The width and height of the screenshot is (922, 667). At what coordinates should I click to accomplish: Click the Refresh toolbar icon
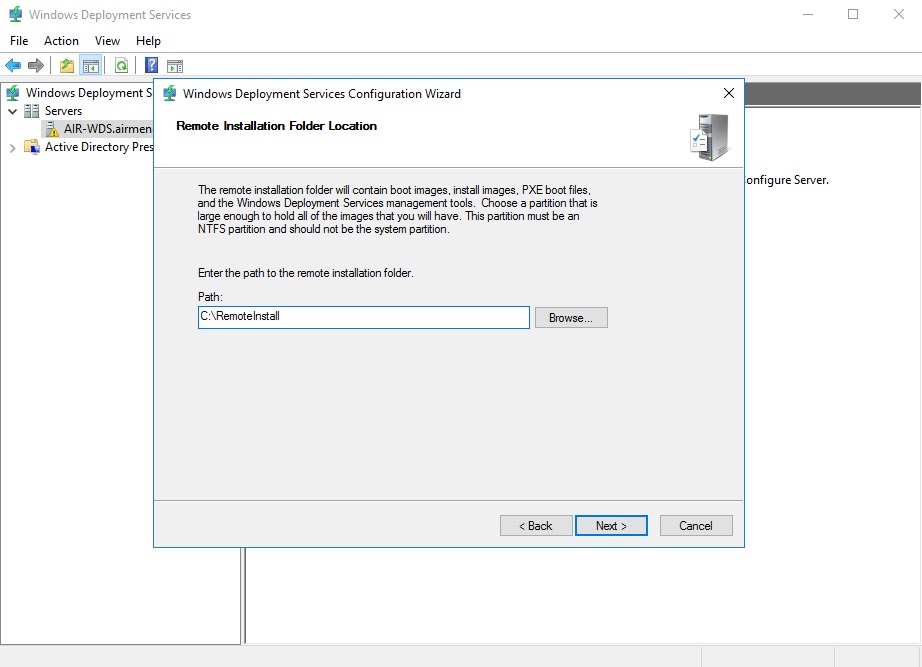click(x=121, y=66)
